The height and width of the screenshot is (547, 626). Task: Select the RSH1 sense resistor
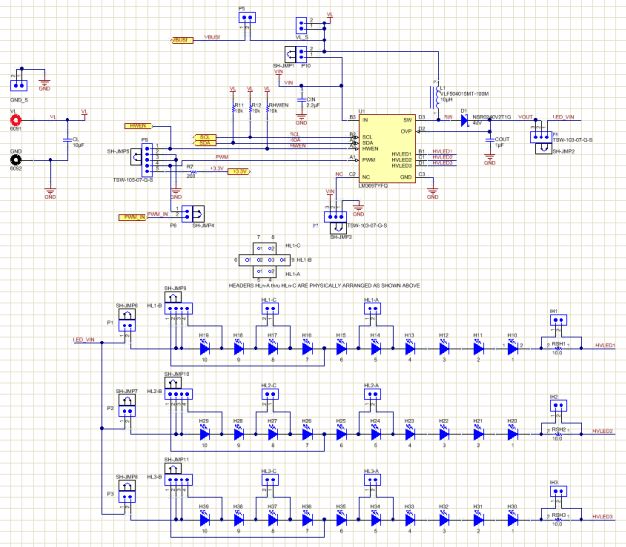click(x=558, y=348)
